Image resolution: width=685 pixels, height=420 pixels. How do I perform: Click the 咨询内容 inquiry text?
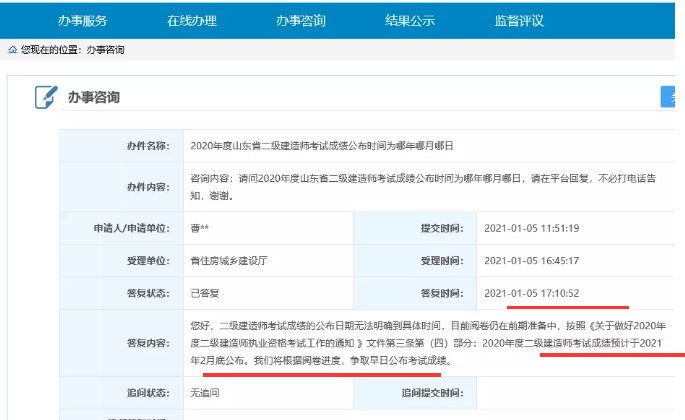tap(420, 186)
